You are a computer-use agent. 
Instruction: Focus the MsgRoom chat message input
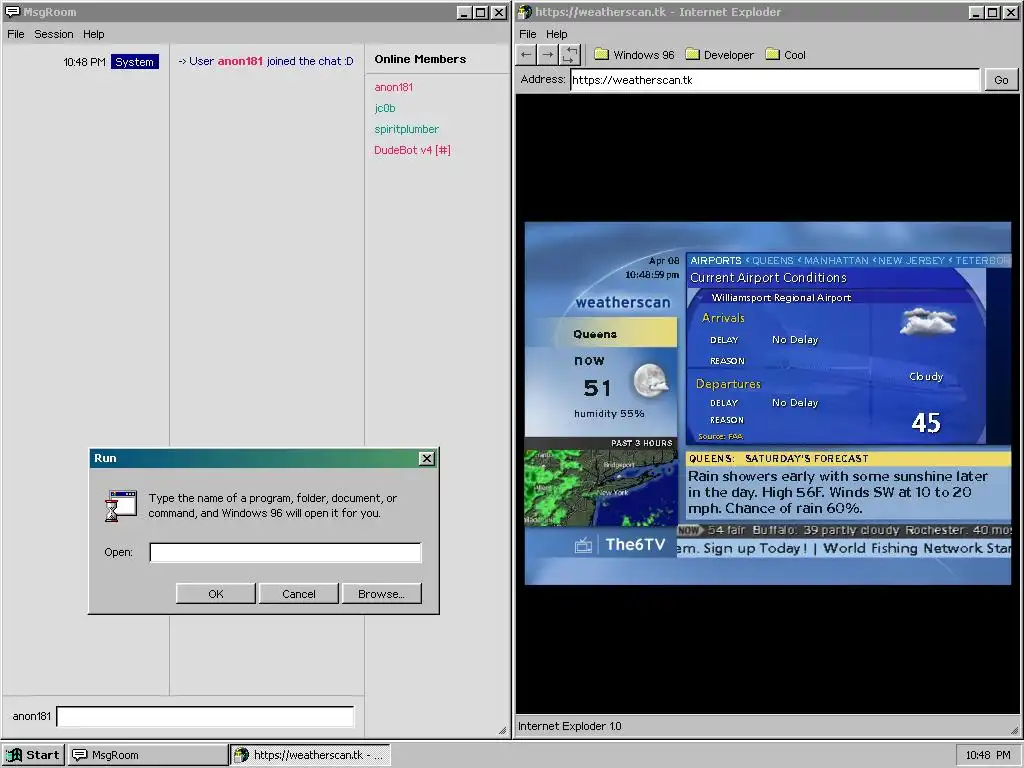(x=206, y=716)
